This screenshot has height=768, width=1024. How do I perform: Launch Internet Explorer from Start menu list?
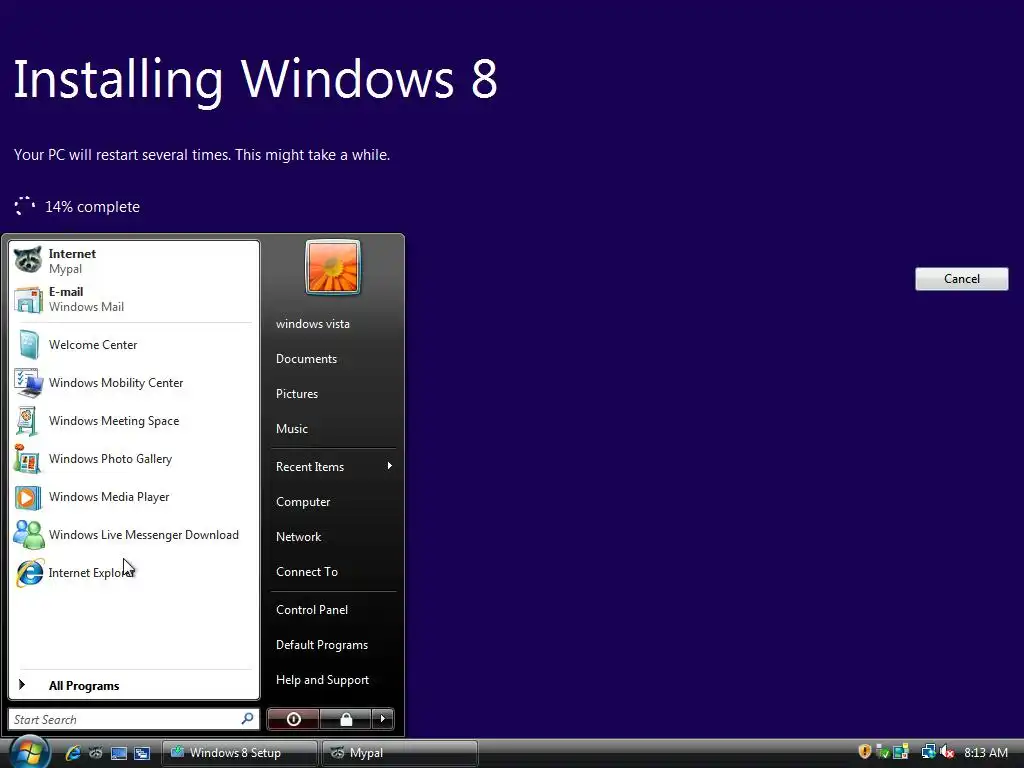pos(134,573)
